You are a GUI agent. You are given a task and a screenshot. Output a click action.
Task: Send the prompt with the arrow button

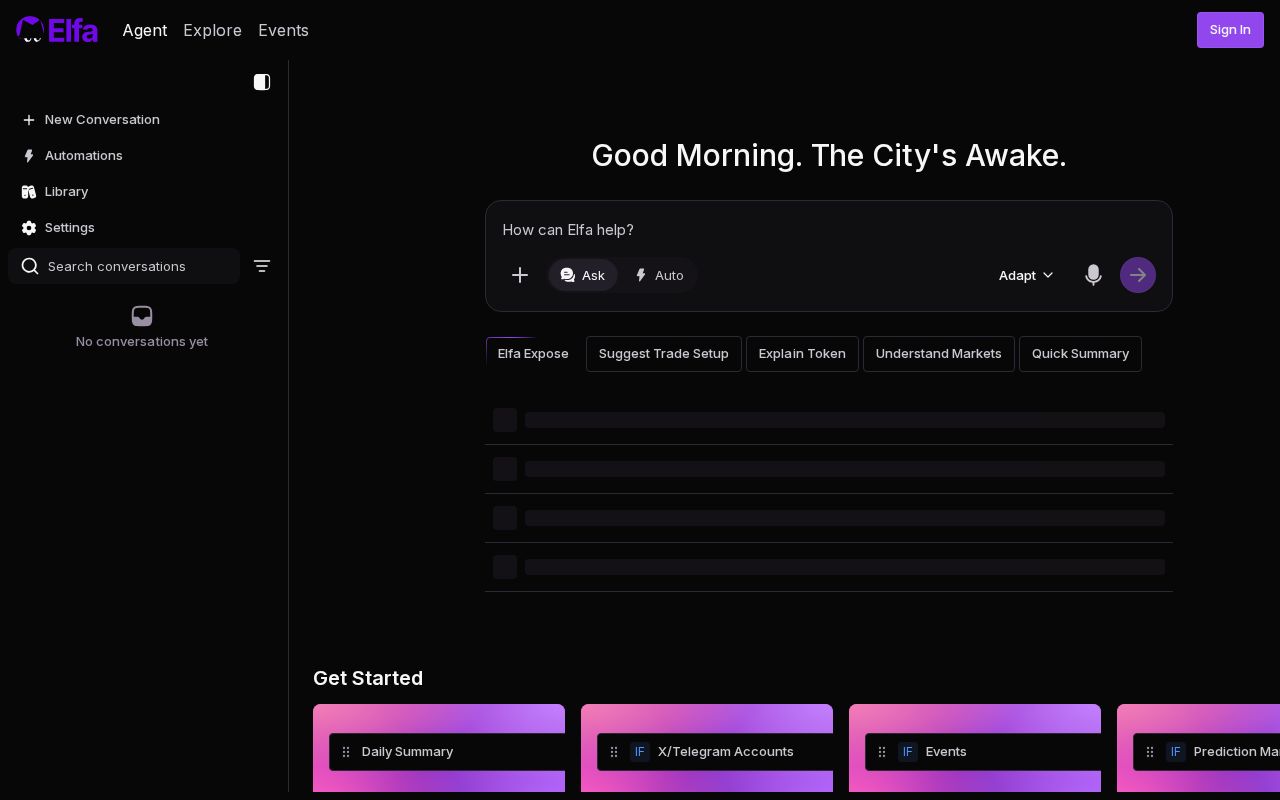coord(1138,275)
